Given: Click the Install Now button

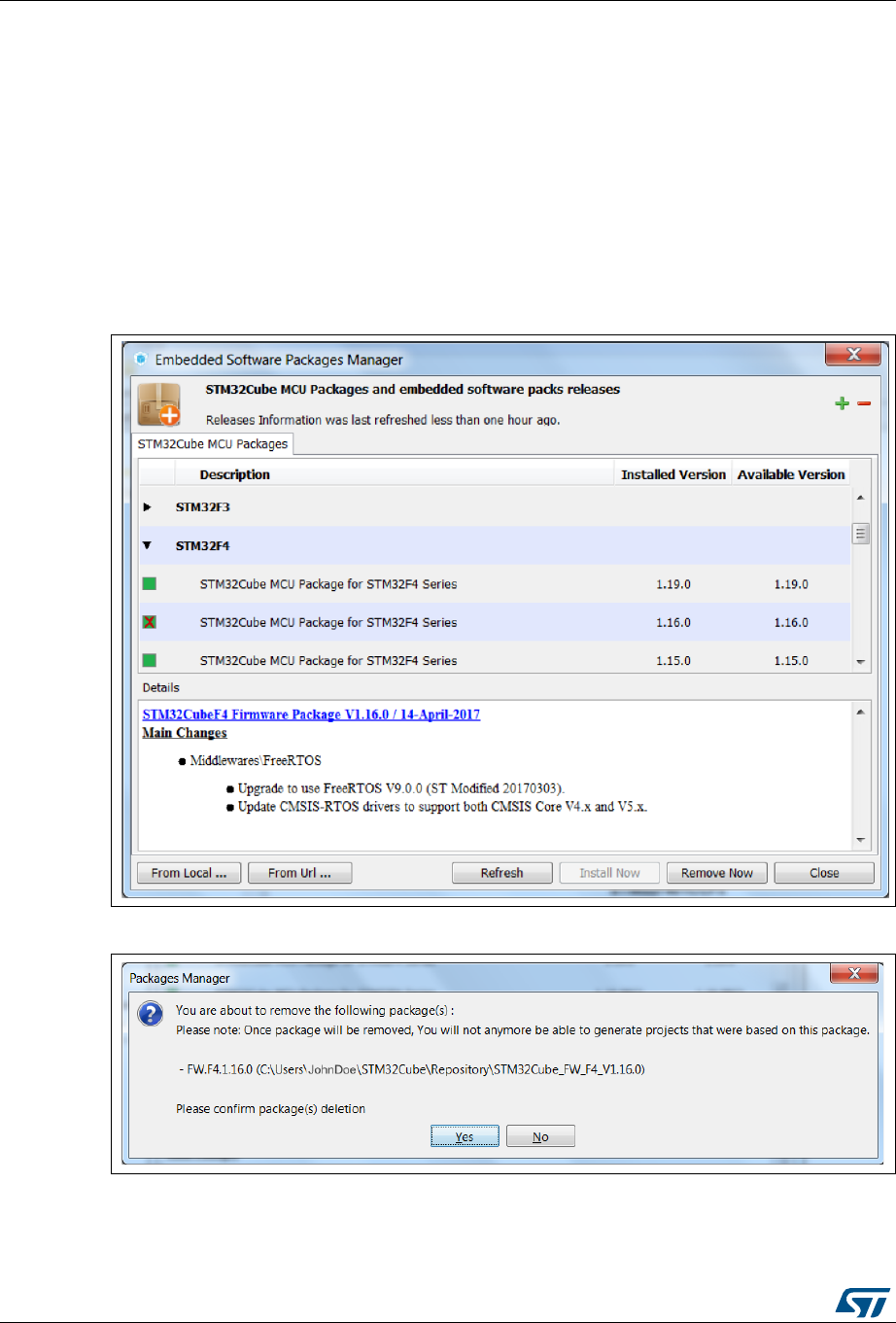Looking at the screenshot, I should (x=609, y=873).
